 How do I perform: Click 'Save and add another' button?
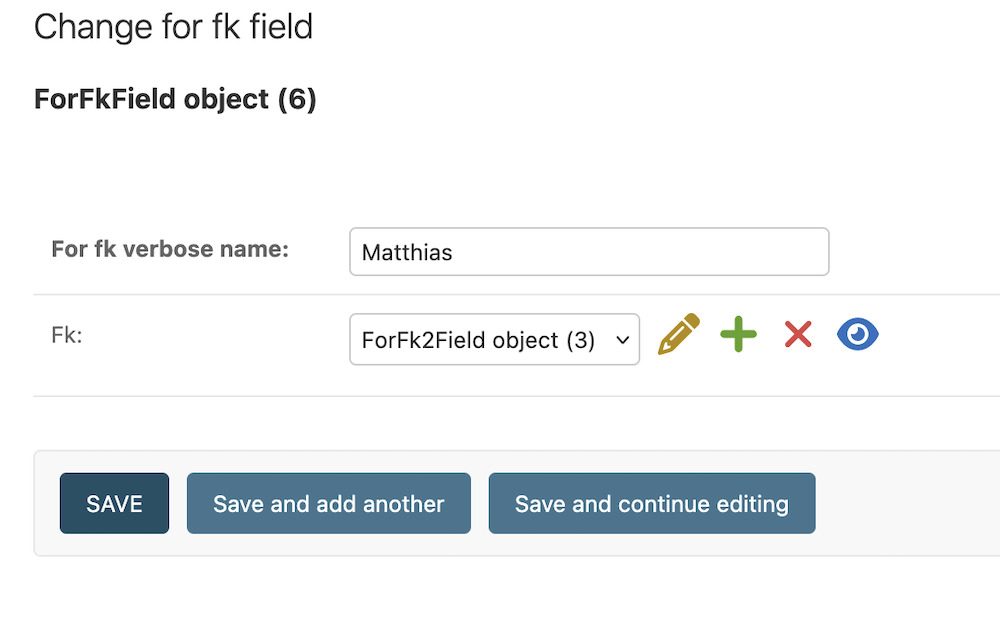[x=328, y=503]
